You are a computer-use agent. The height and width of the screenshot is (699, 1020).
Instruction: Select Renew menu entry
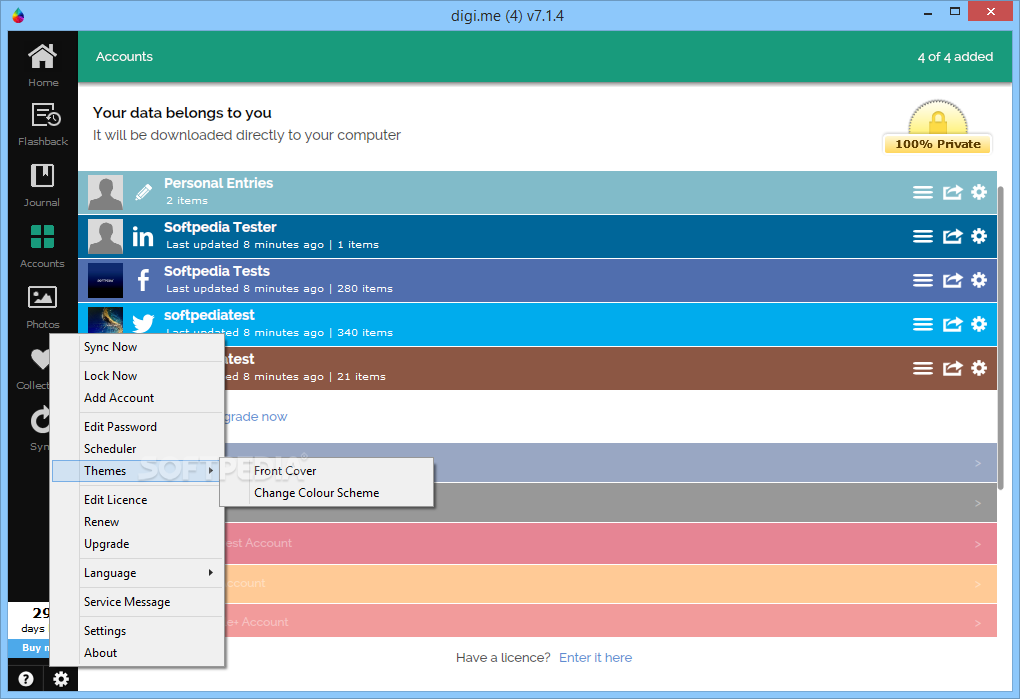tap(101, 522)
